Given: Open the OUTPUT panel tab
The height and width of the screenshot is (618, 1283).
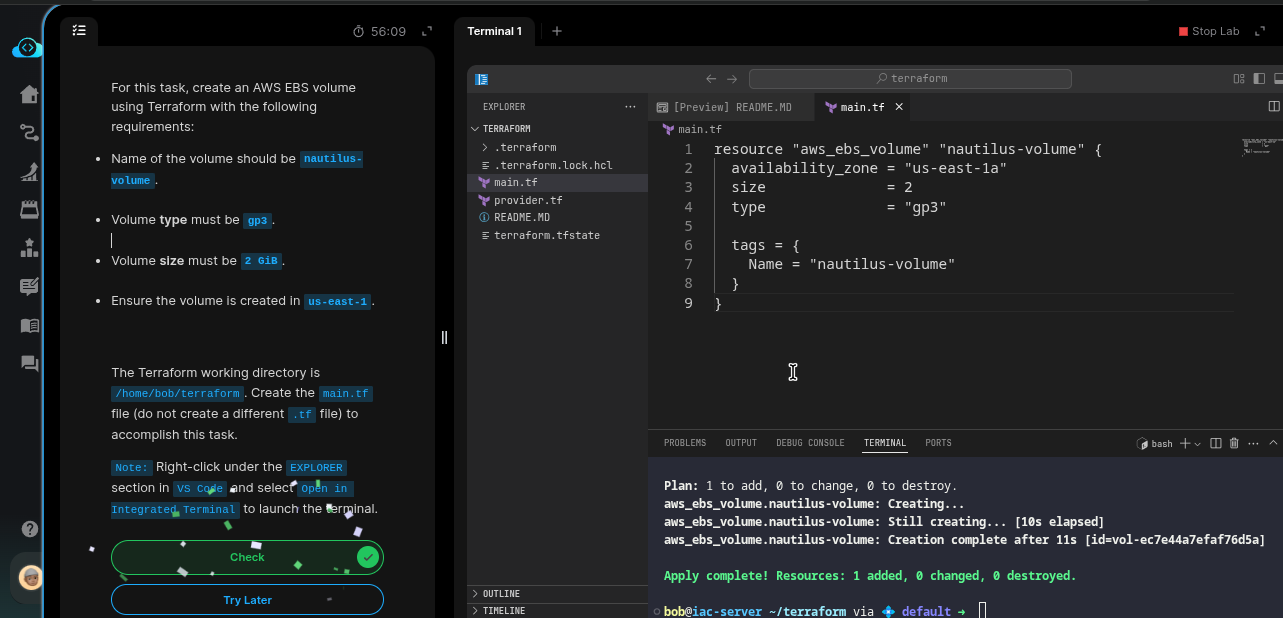Looking at the screenshot, I should coord(741,443).
